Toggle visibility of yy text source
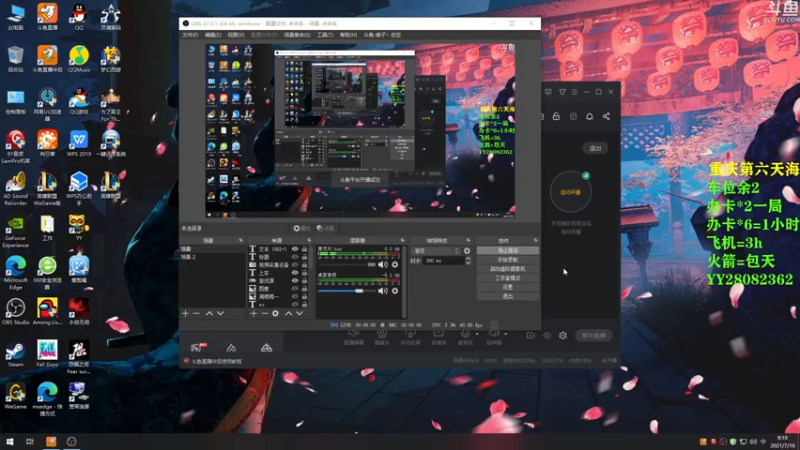This screenshot has height=450, width=800. [x=294, y=305]
